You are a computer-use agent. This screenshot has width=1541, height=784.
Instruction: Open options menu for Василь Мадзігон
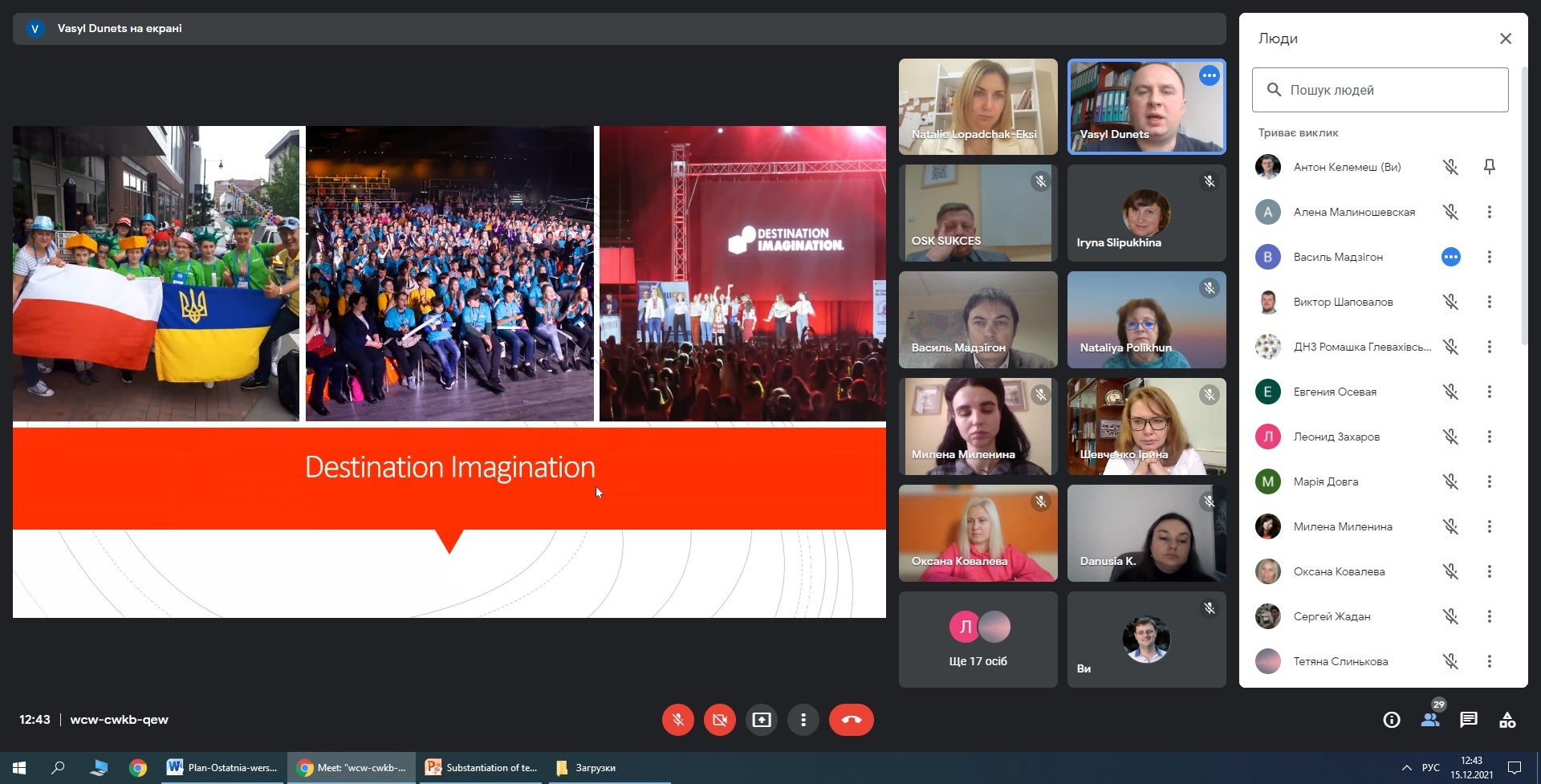[1490, 257]
